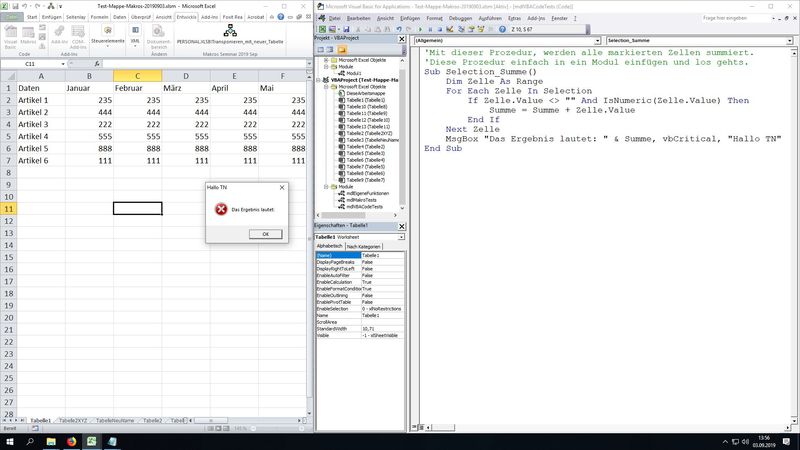Click the Dokumentbereich icon in Excel ribbon
Viewport: 800px width, 450px height.
[x=158, y=37]
